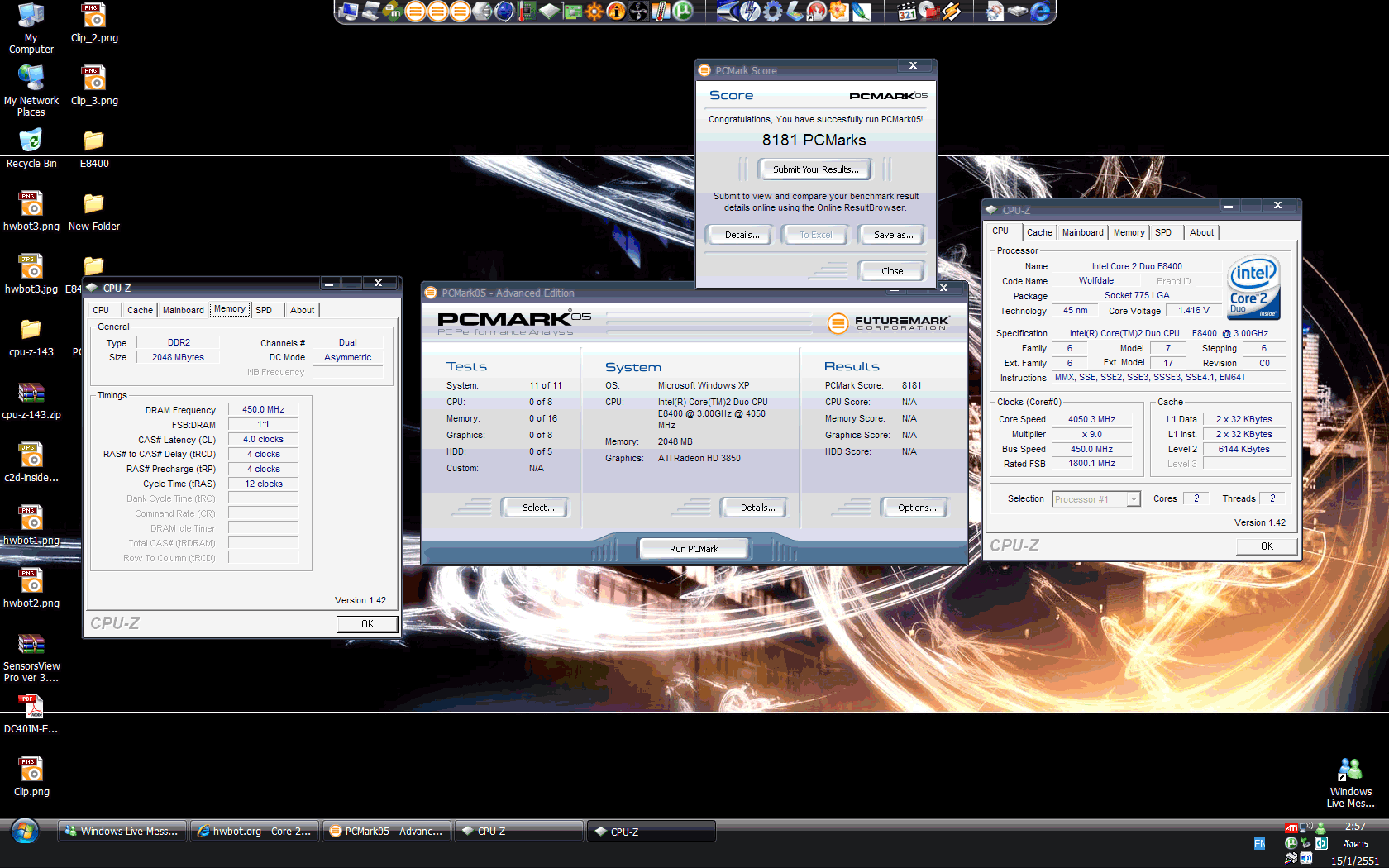This screenshot has height=868, width=1389.
Task: Click the orange info icon in dock
Action: click(617, 12)
